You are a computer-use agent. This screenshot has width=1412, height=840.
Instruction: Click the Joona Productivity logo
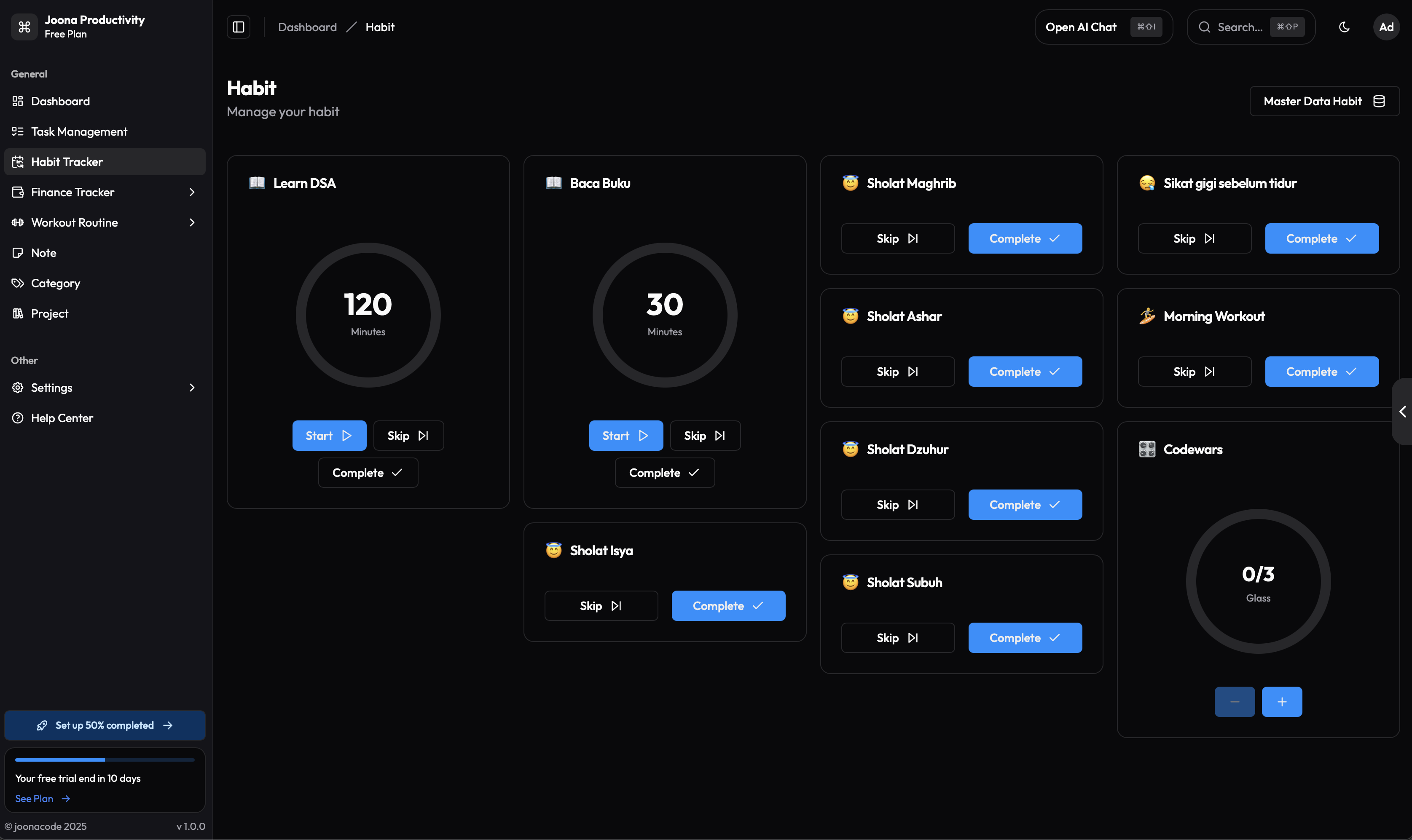(x=24, y=26)
